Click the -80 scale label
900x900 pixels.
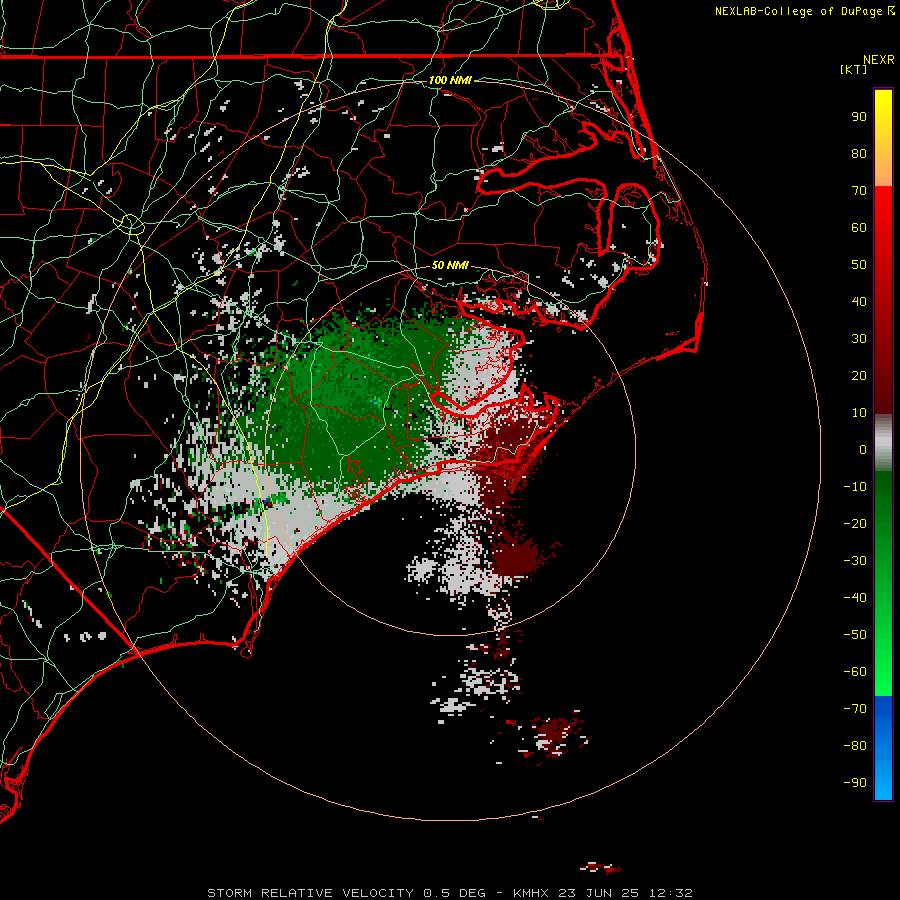(x=855, y=746)
